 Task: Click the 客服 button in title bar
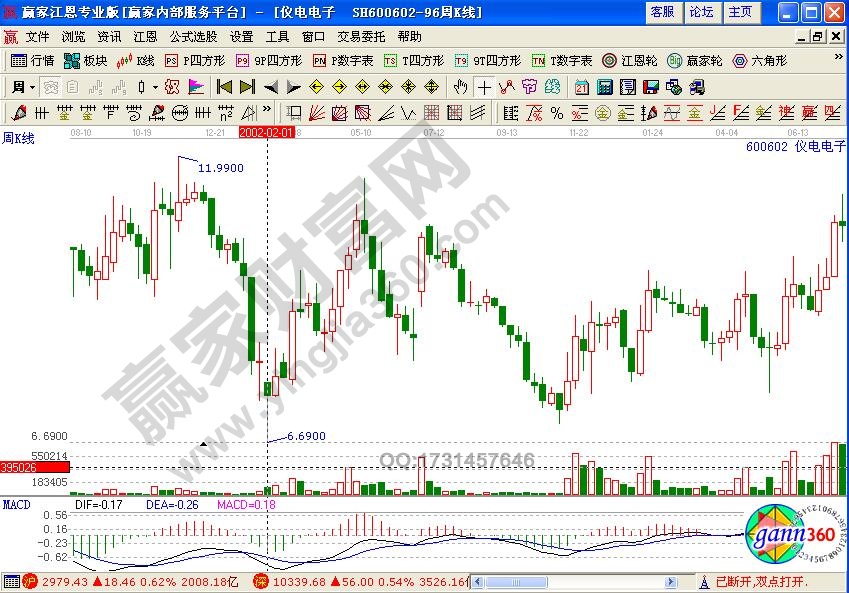pyautogui.click(x=661, y=12)
